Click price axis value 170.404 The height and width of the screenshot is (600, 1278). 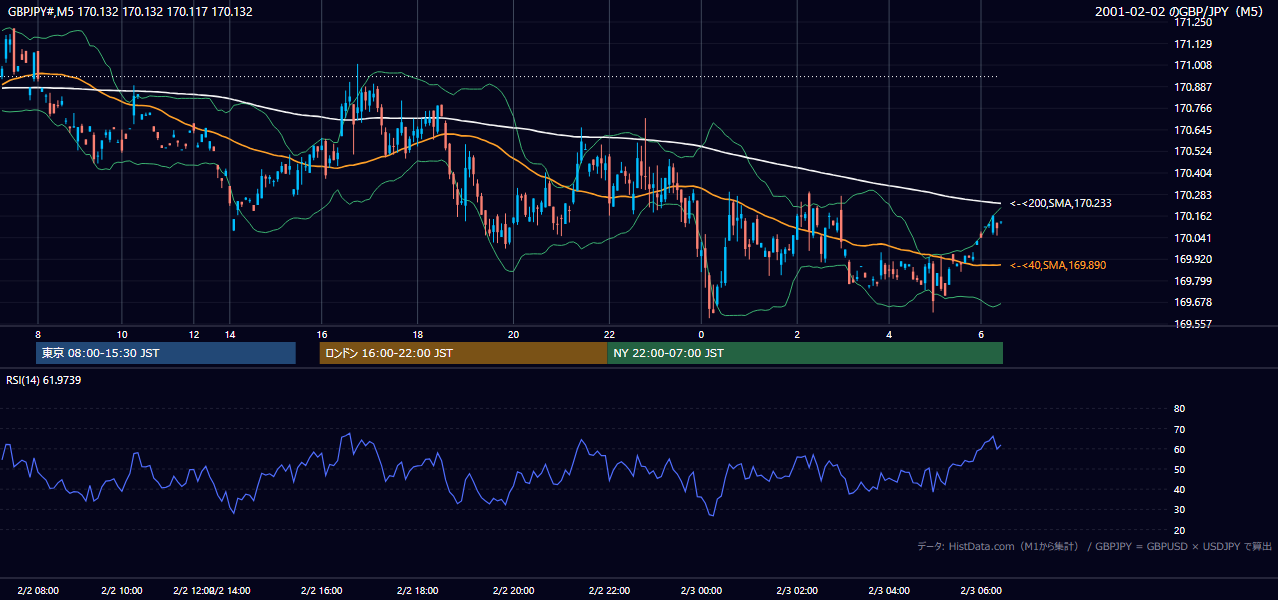[x=1193, y=173]
